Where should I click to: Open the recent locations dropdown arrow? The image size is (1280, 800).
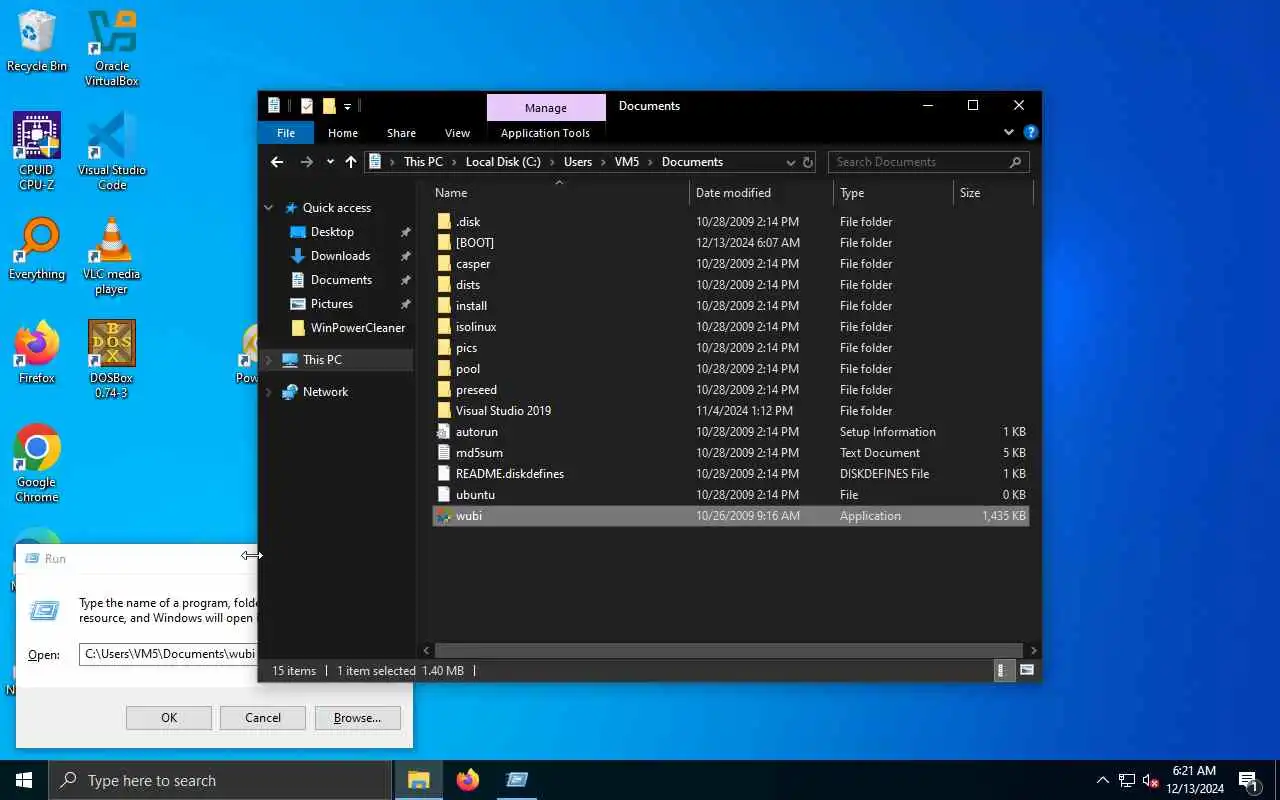330,162
